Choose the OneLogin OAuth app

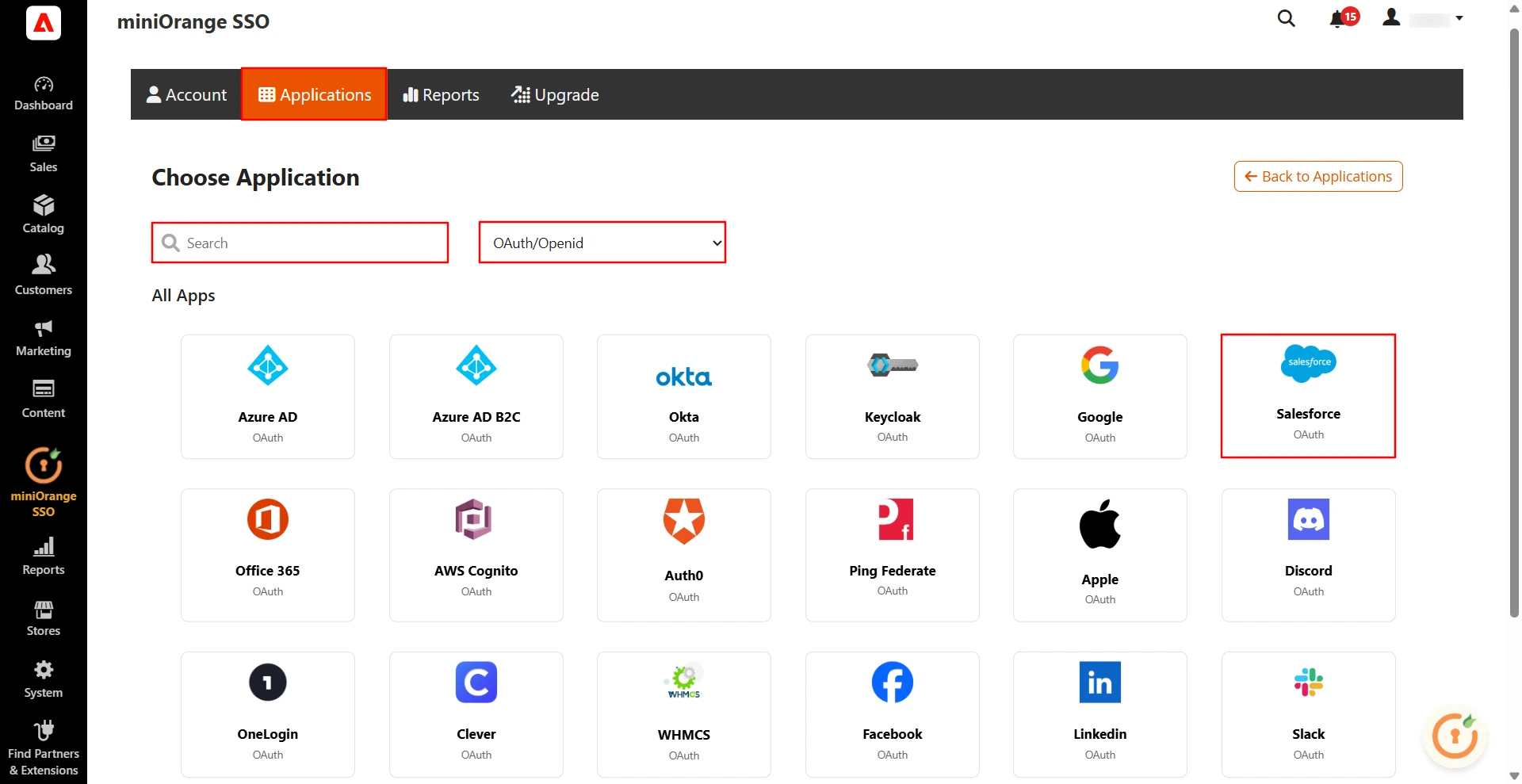[268, 714]
